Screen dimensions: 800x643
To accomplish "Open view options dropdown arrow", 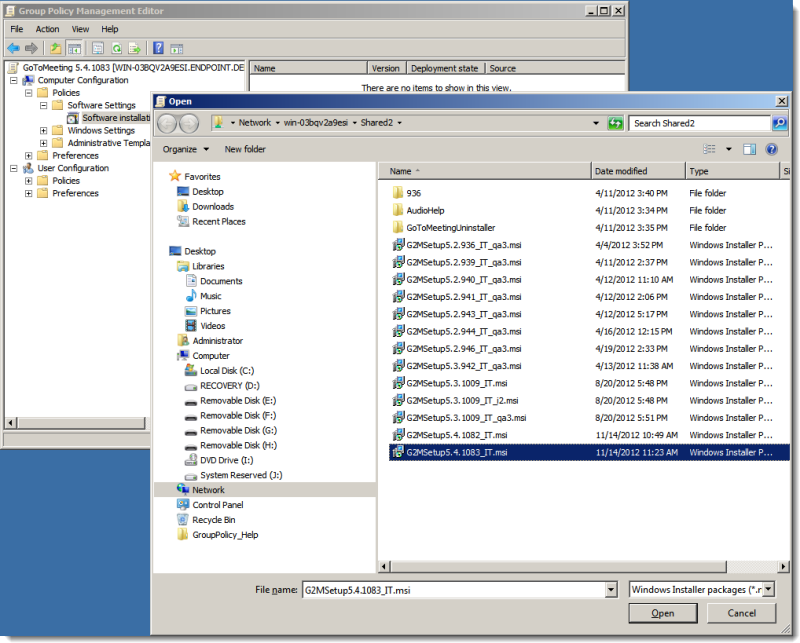I will 729,149.
